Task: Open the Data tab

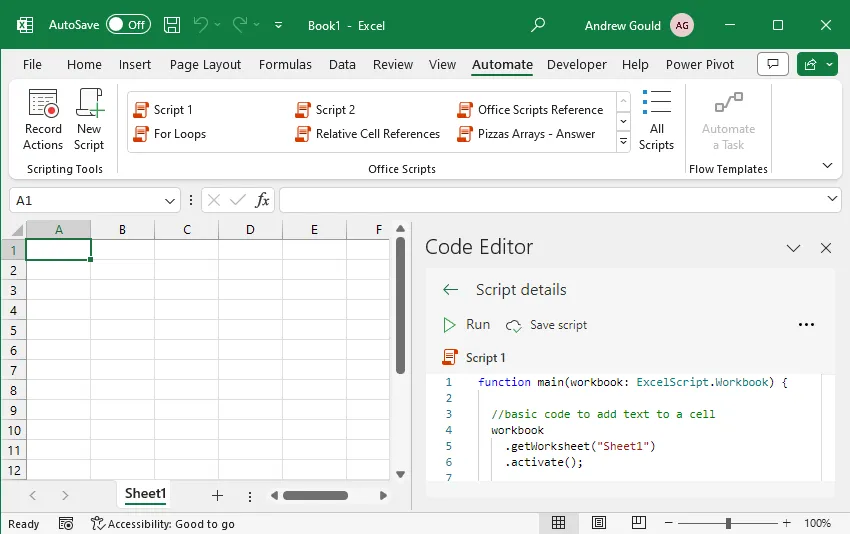Action: [342, 65]
